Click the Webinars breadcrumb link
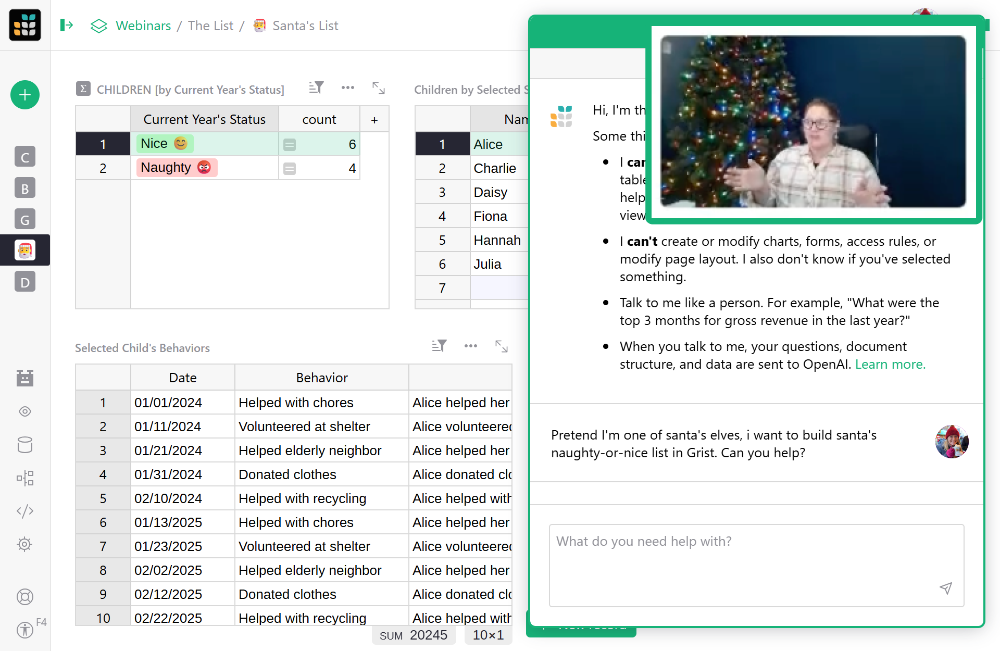Screen dimensions: 1000x651 point(142,25)
